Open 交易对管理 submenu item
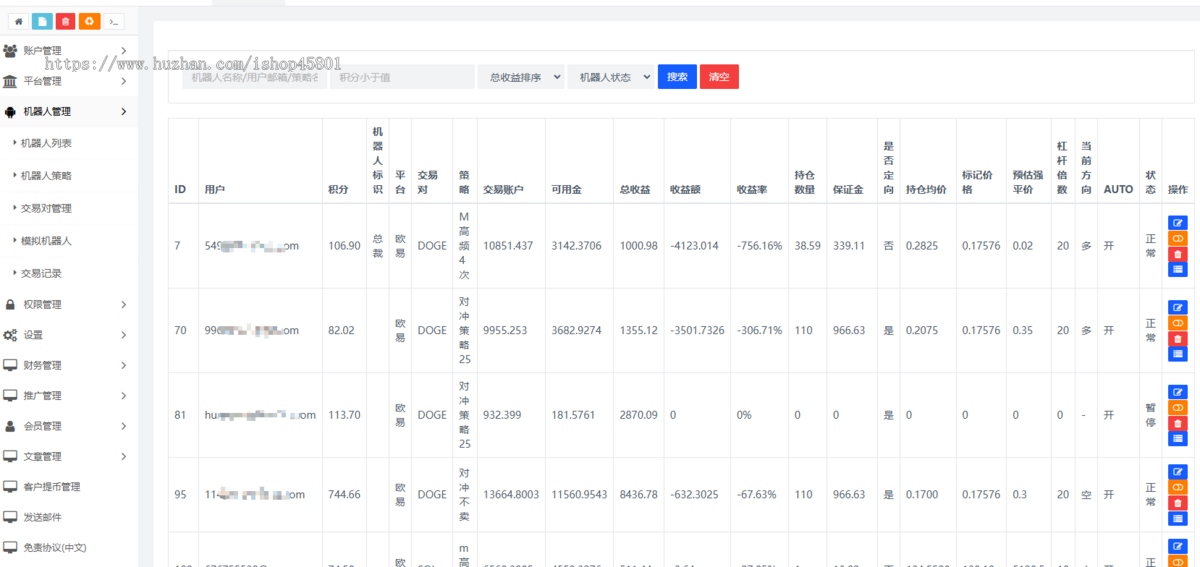This screenshot has height=567, width=1200. 46,208
